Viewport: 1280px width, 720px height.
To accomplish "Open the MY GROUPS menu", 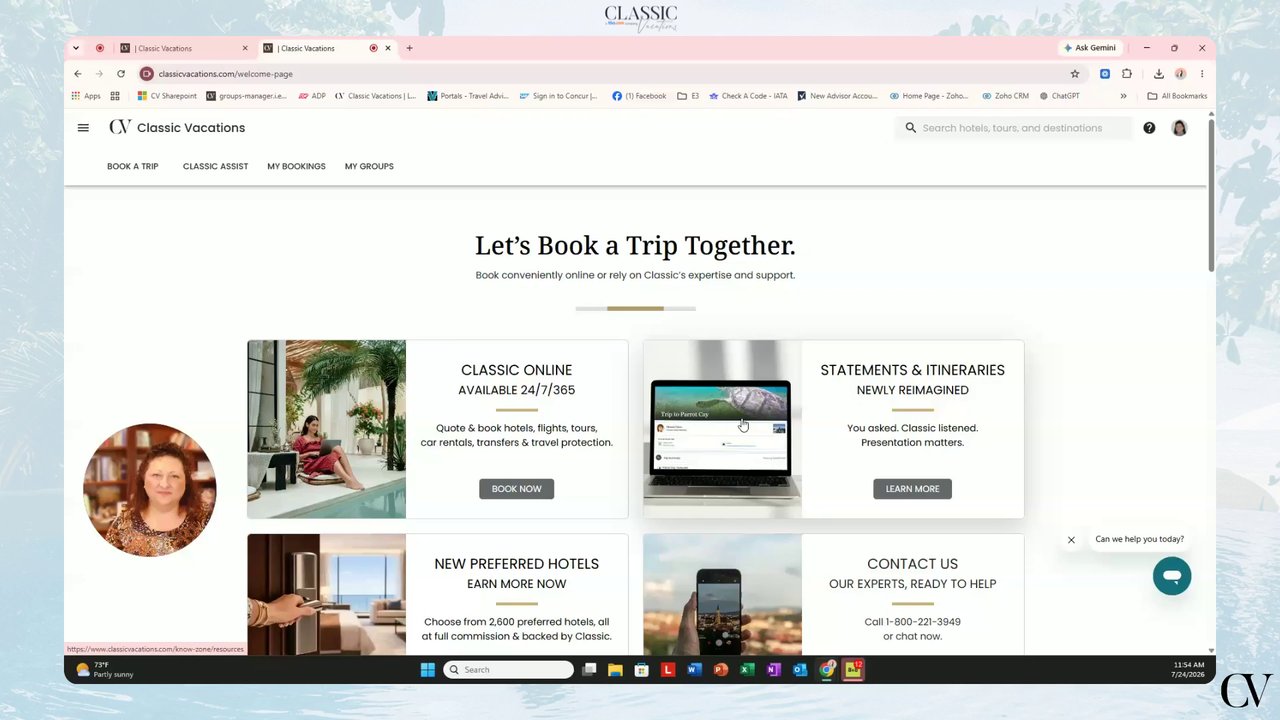I will [369, 166].
